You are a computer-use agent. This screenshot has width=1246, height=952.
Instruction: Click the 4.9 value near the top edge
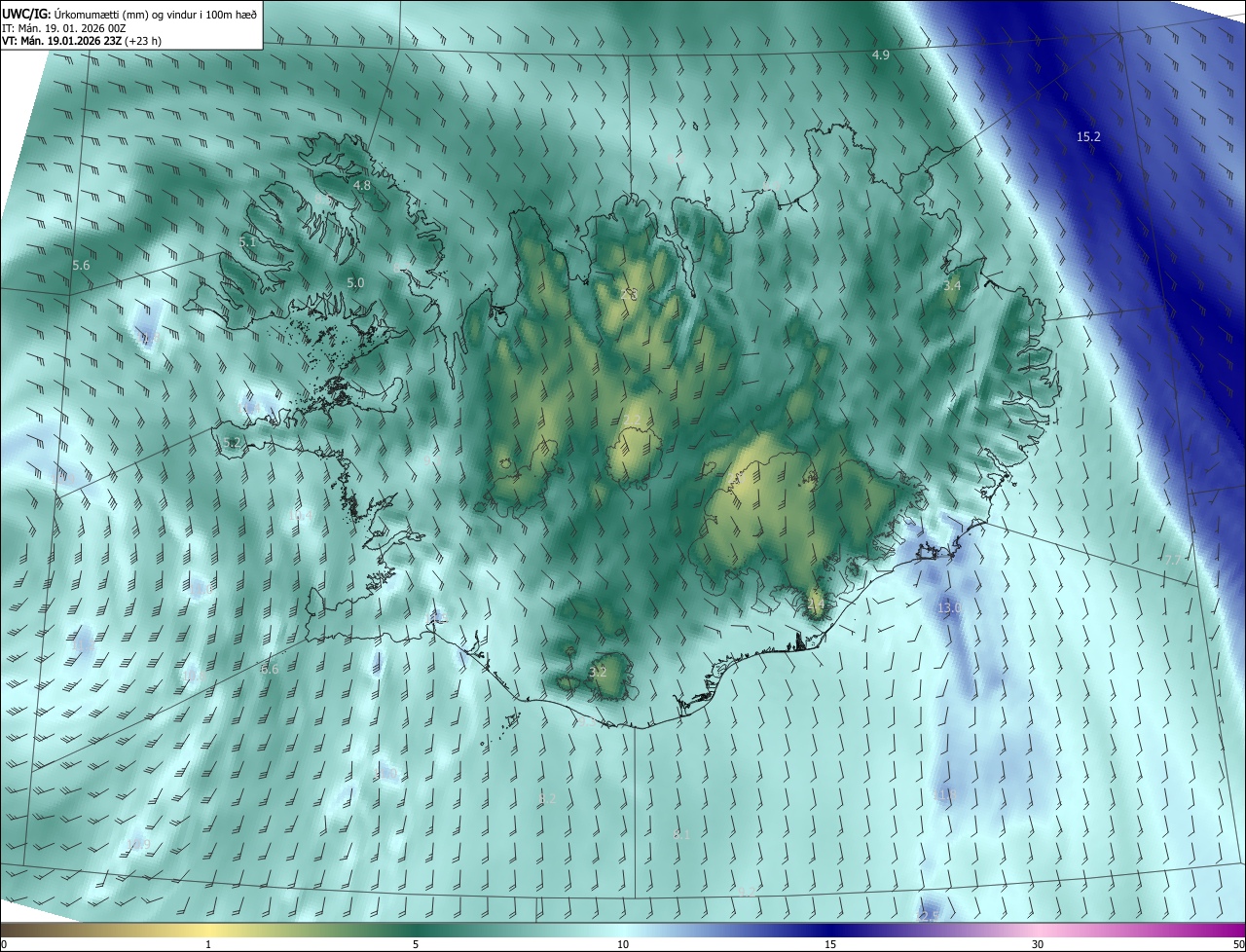(880, 55)
